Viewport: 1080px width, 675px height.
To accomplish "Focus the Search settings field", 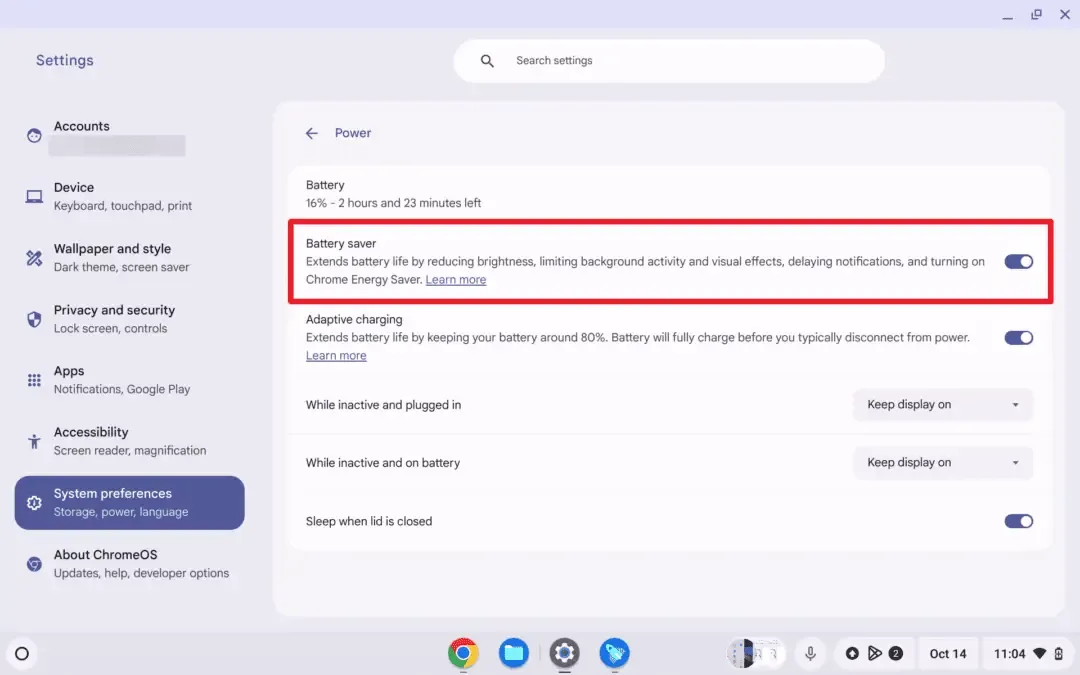I will coord(669,61).
